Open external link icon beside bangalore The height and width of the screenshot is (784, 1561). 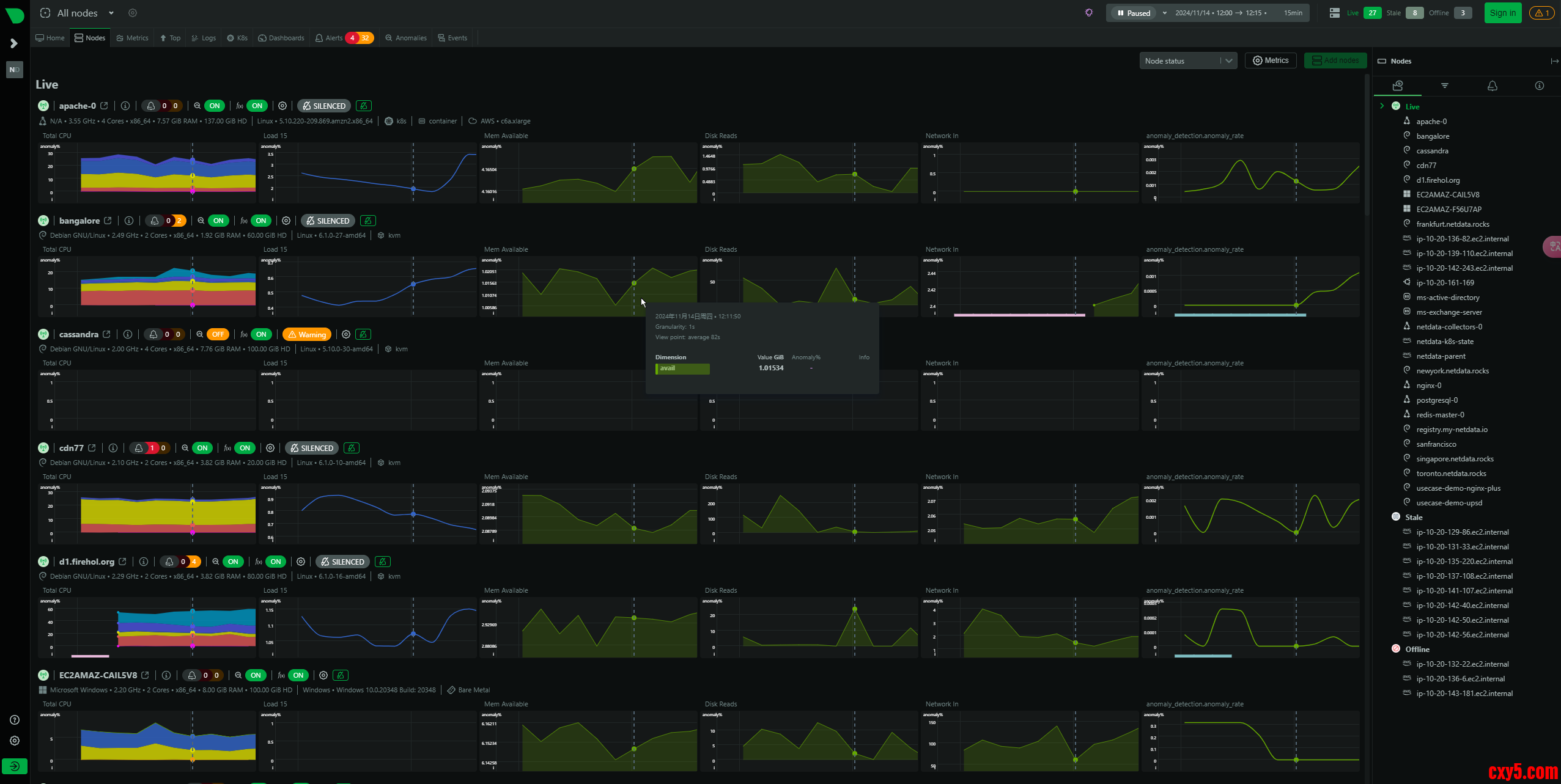point(108,221)
